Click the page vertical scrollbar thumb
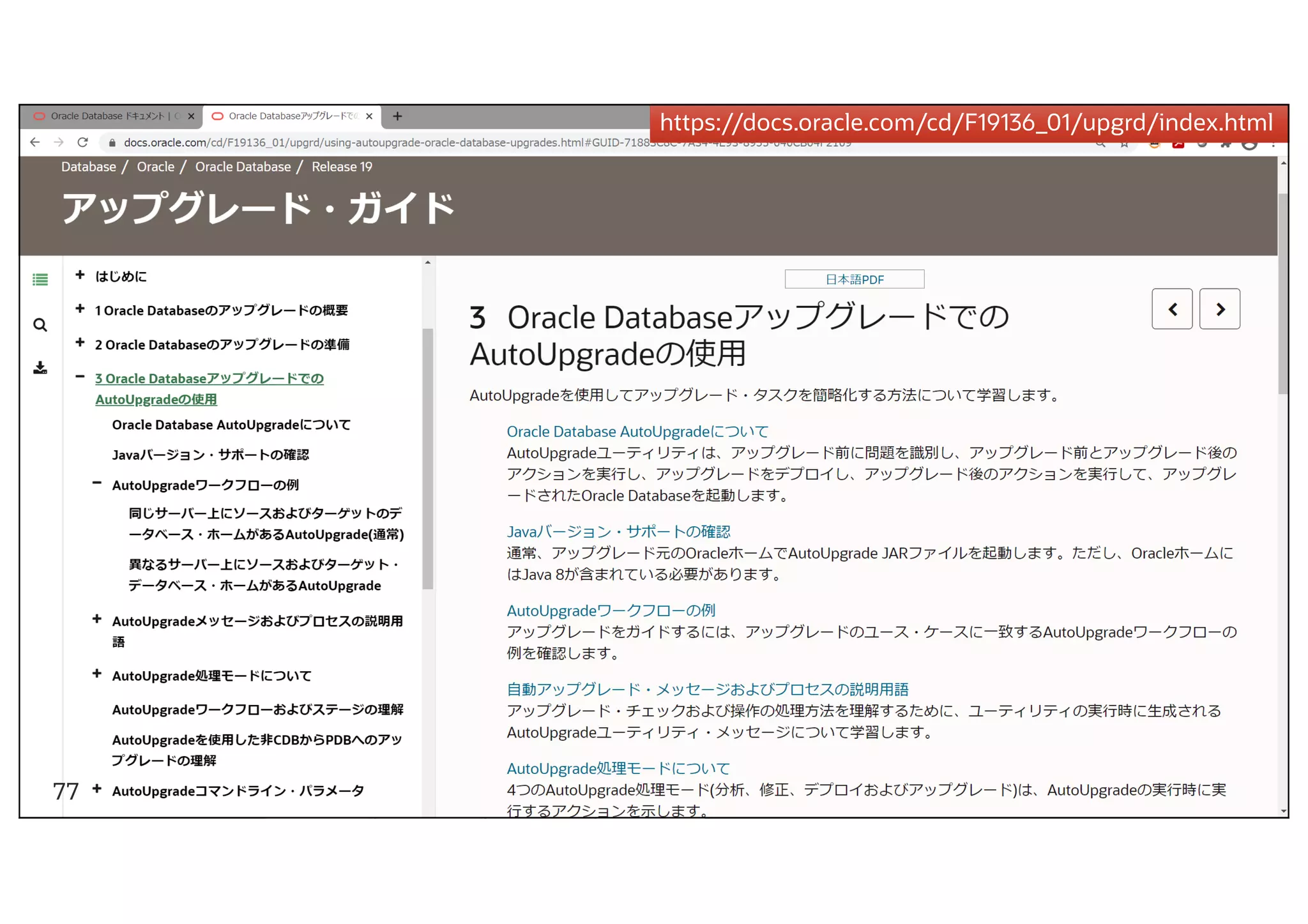 [x=1282, y=294]
